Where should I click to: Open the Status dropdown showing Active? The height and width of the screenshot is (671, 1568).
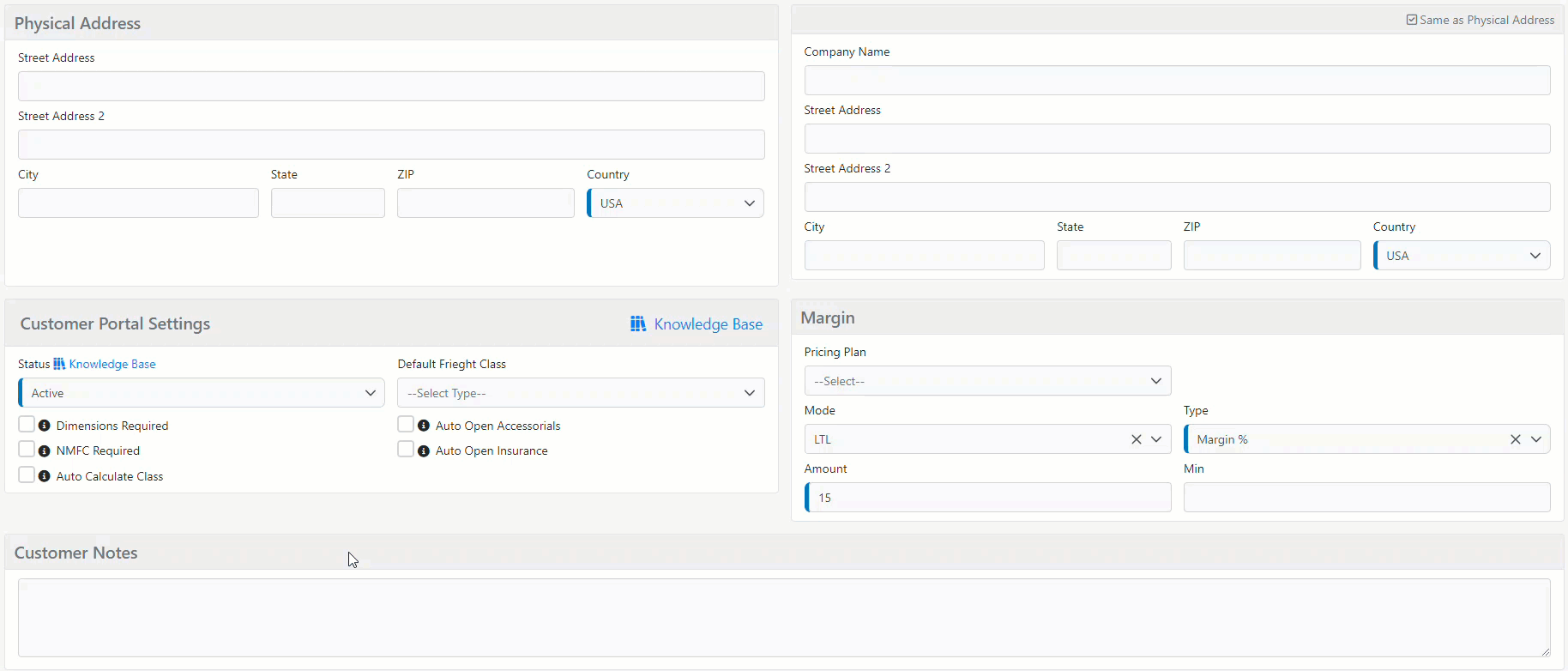[202, 393]
